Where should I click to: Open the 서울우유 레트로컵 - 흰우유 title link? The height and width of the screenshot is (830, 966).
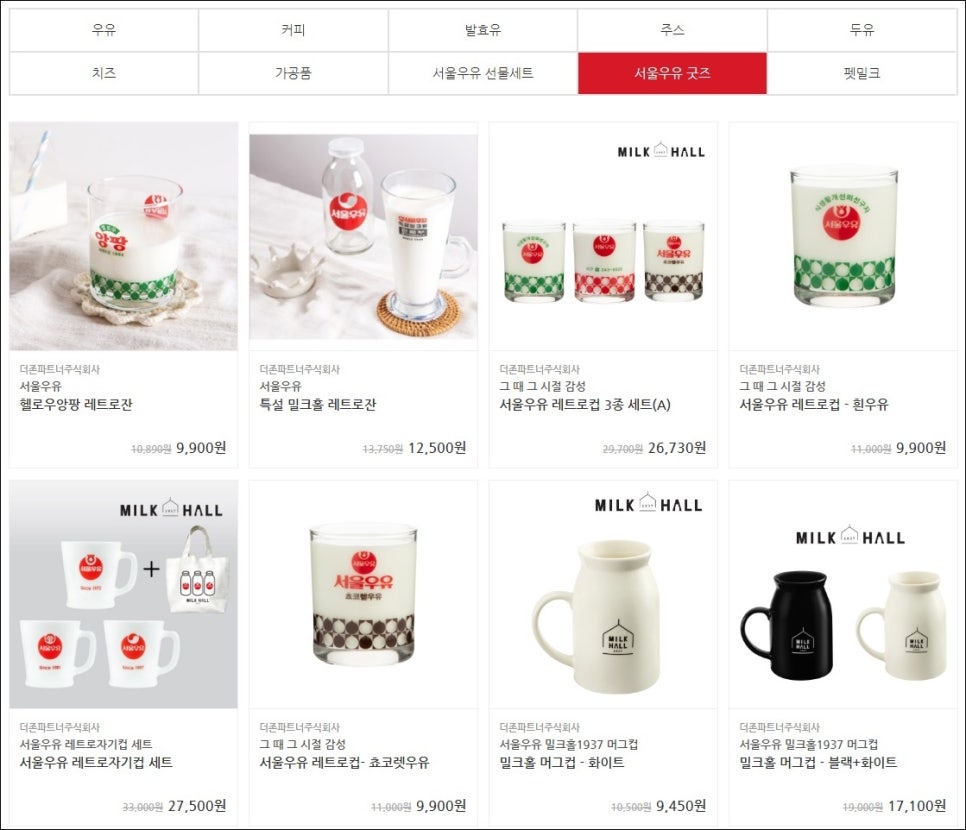click(814, 405)
